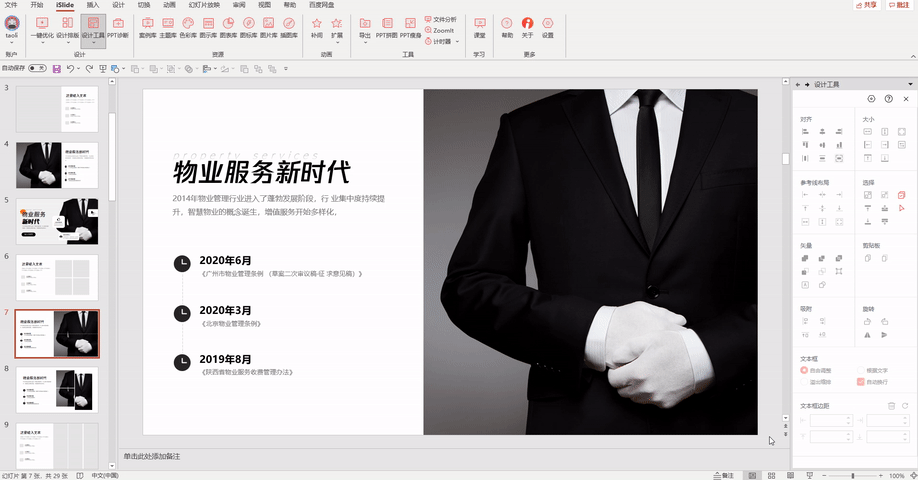Image resolution: width=918 pixels, height=480 pixels.
Task: Open the 图标库 icon library
Action: [249, 25]
